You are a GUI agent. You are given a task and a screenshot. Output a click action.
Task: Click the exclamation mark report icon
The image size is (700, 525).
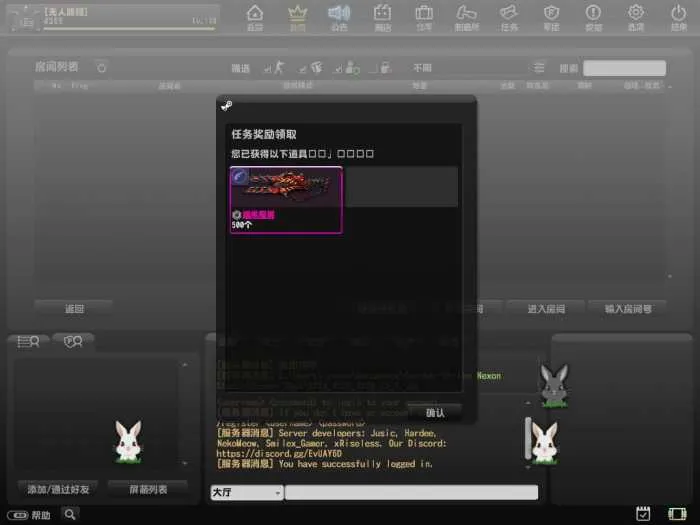tap(593, 17)
